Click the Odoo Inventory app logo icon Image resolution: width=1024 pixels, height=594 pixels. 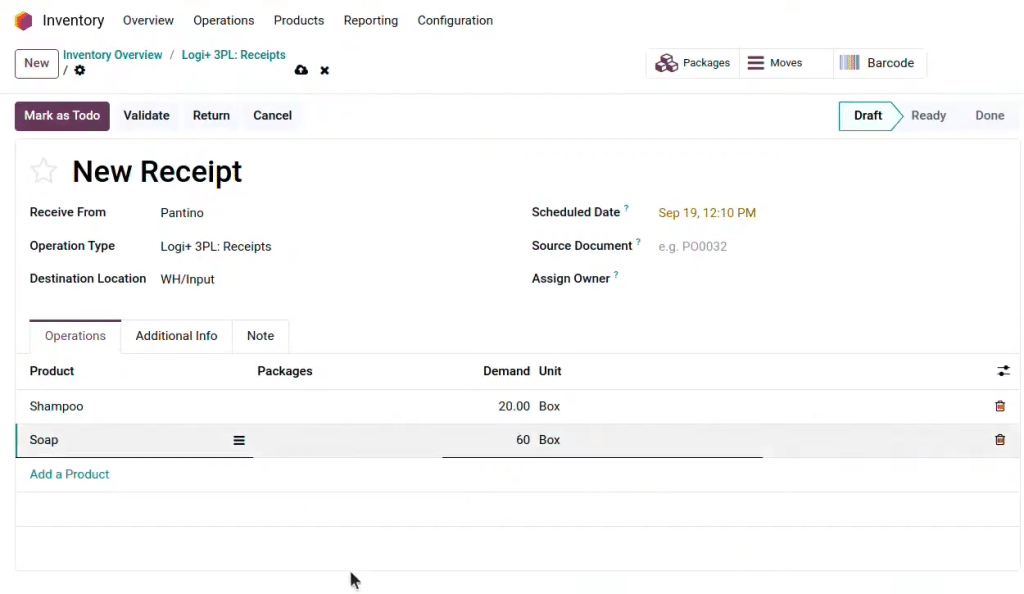23,21
